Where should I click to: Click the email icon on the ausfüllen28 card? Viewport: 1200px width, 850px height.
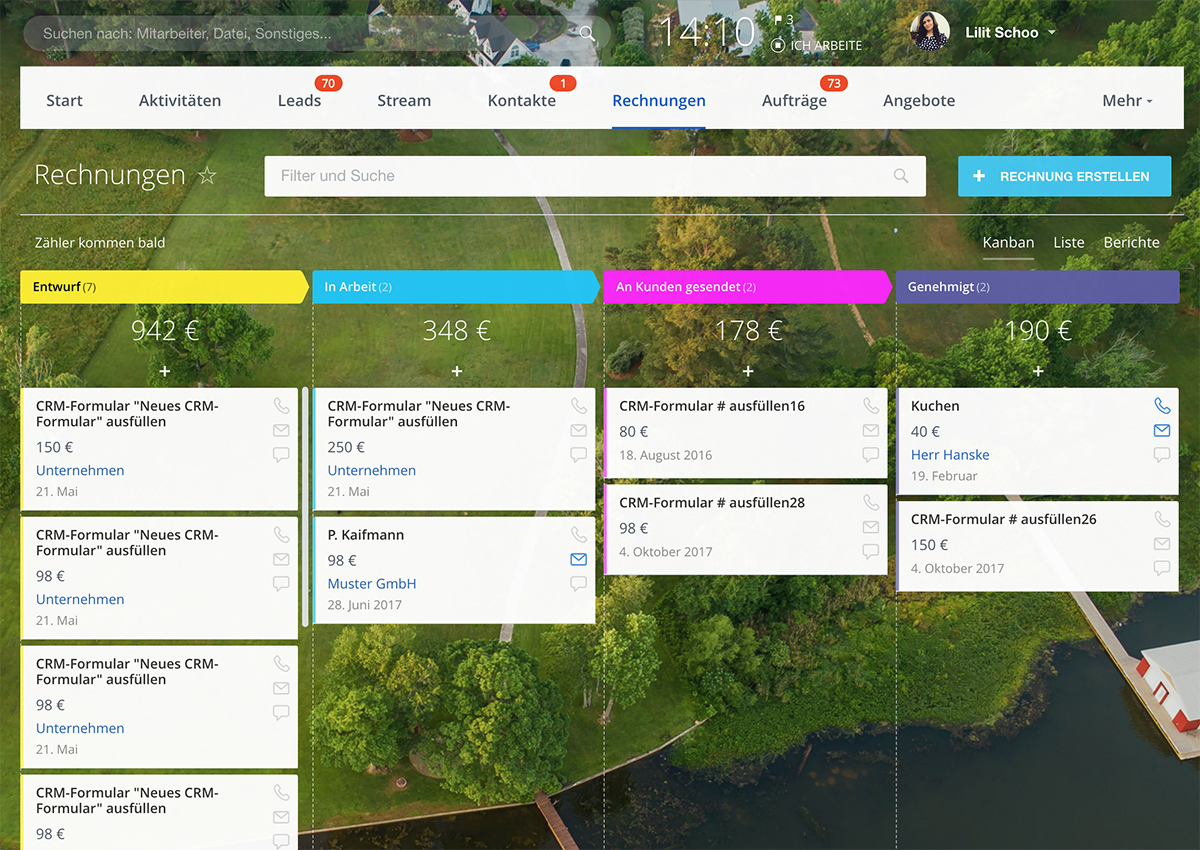point(870,527)
